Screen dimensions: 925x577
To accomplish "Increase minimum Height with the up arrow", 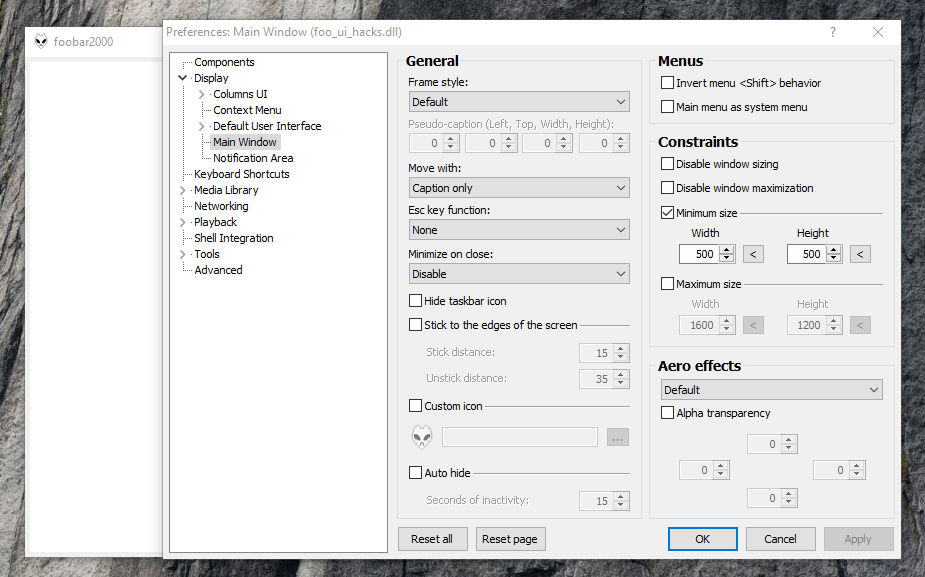I will (834, 250).
